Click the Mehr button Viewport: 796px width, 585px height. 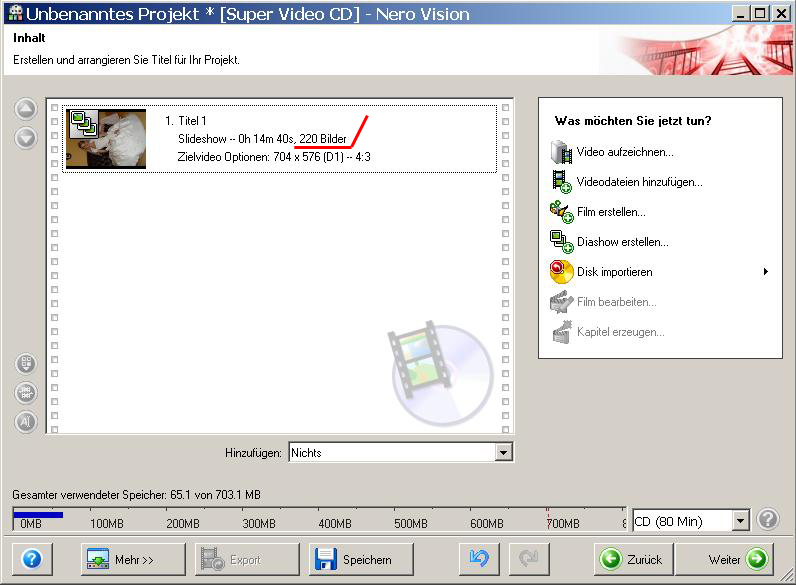[133, 559]
